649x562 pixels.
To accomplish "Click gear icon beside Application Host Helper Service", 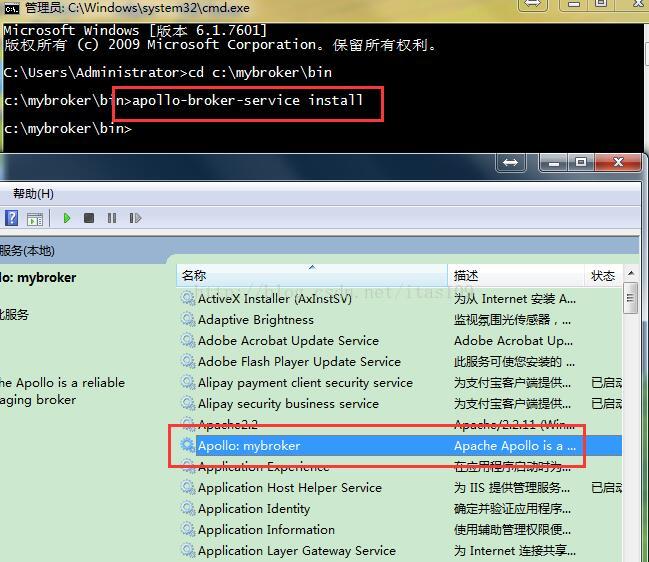I will (188, 488).
